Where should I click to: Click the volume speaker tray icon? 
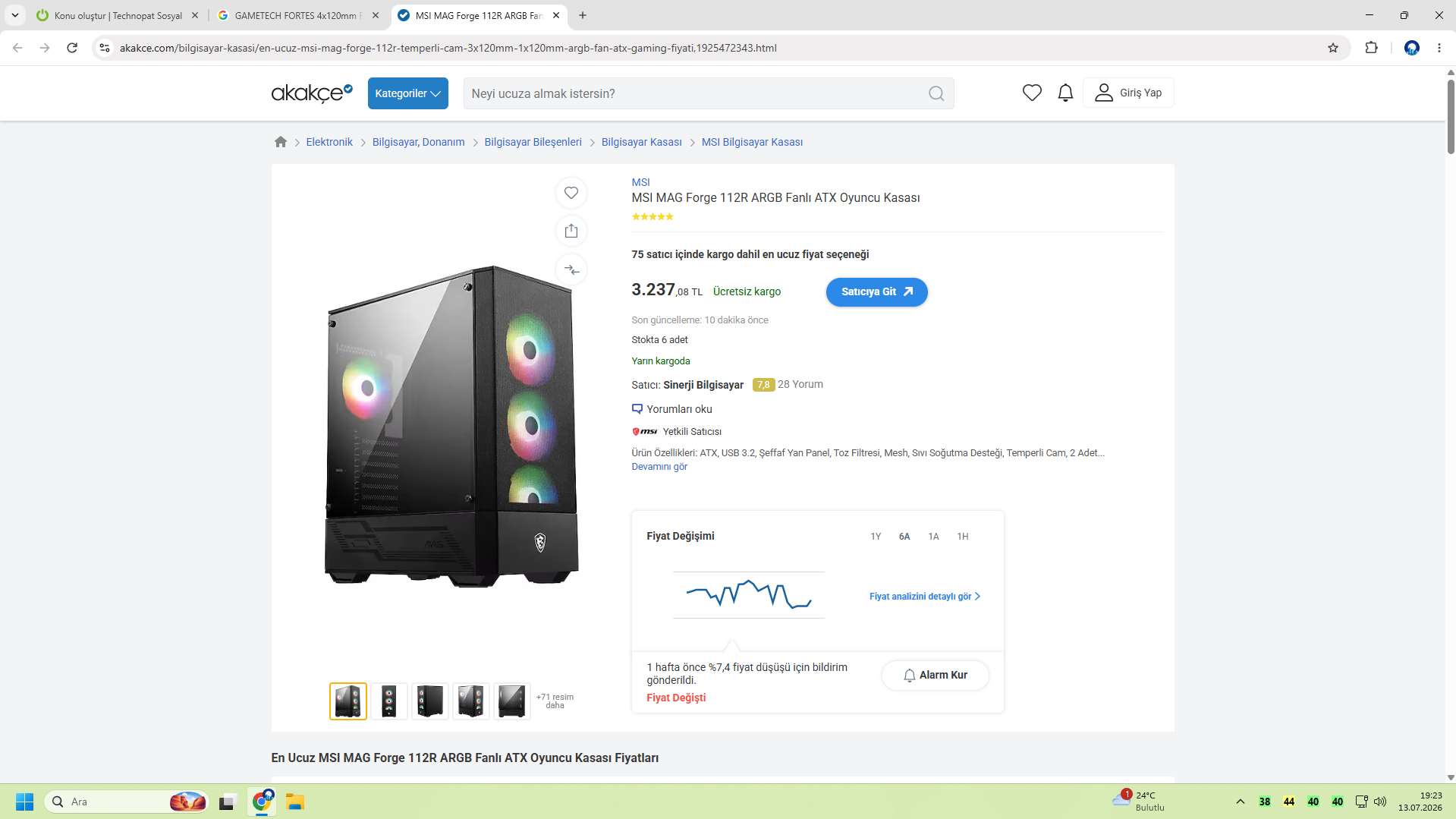(1380, 802)
